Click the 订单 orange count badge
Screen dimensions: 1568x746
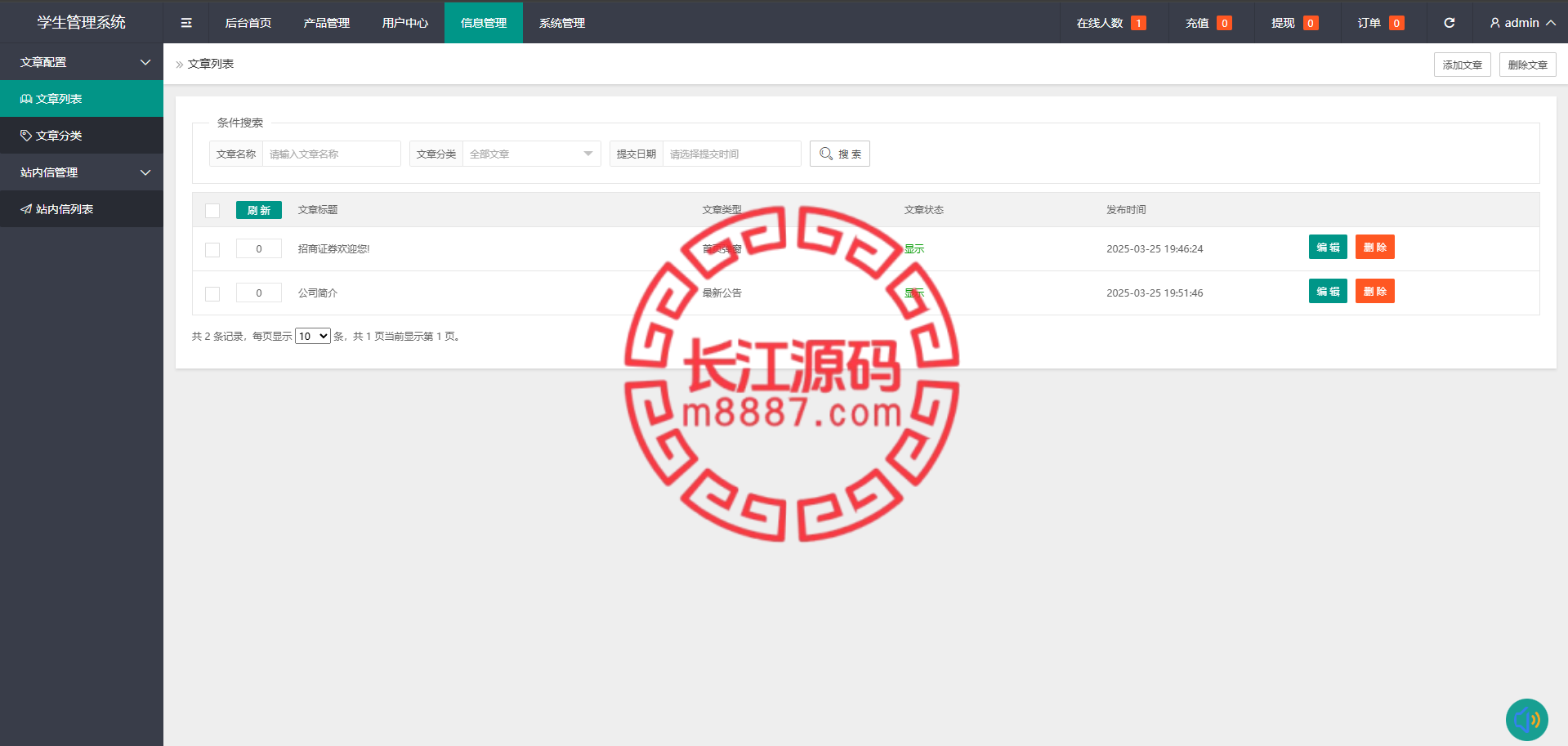tap(1396, 23)
